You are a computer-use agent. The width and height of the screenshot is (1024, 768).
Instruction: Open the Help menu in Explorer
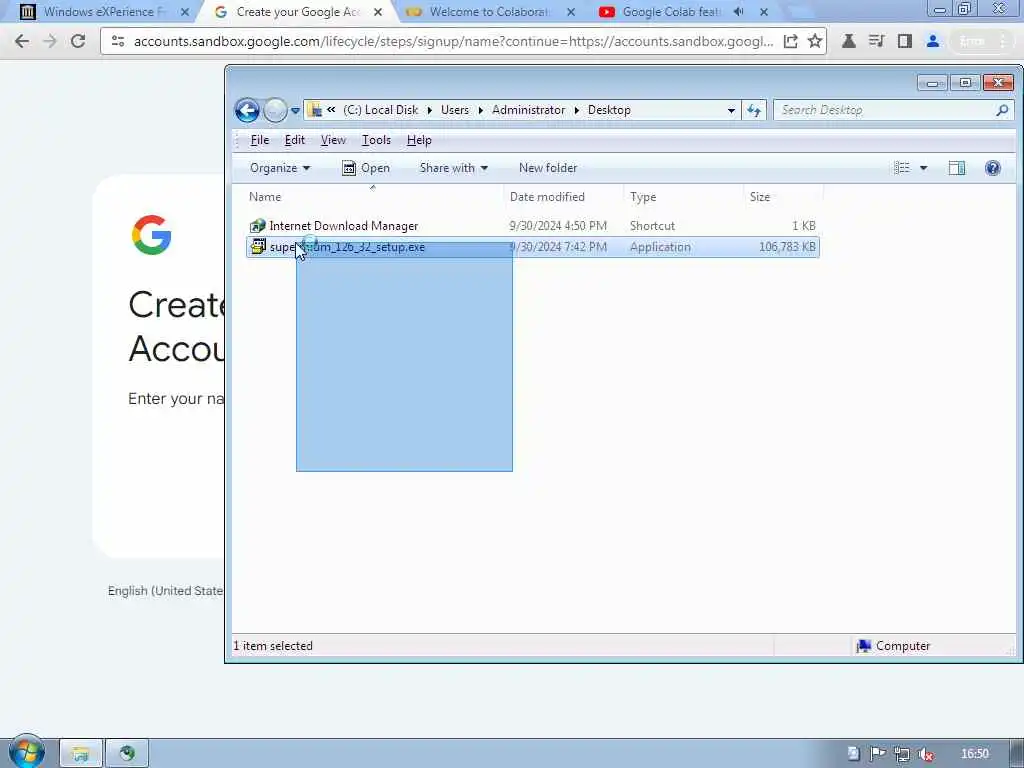point(419,140)
